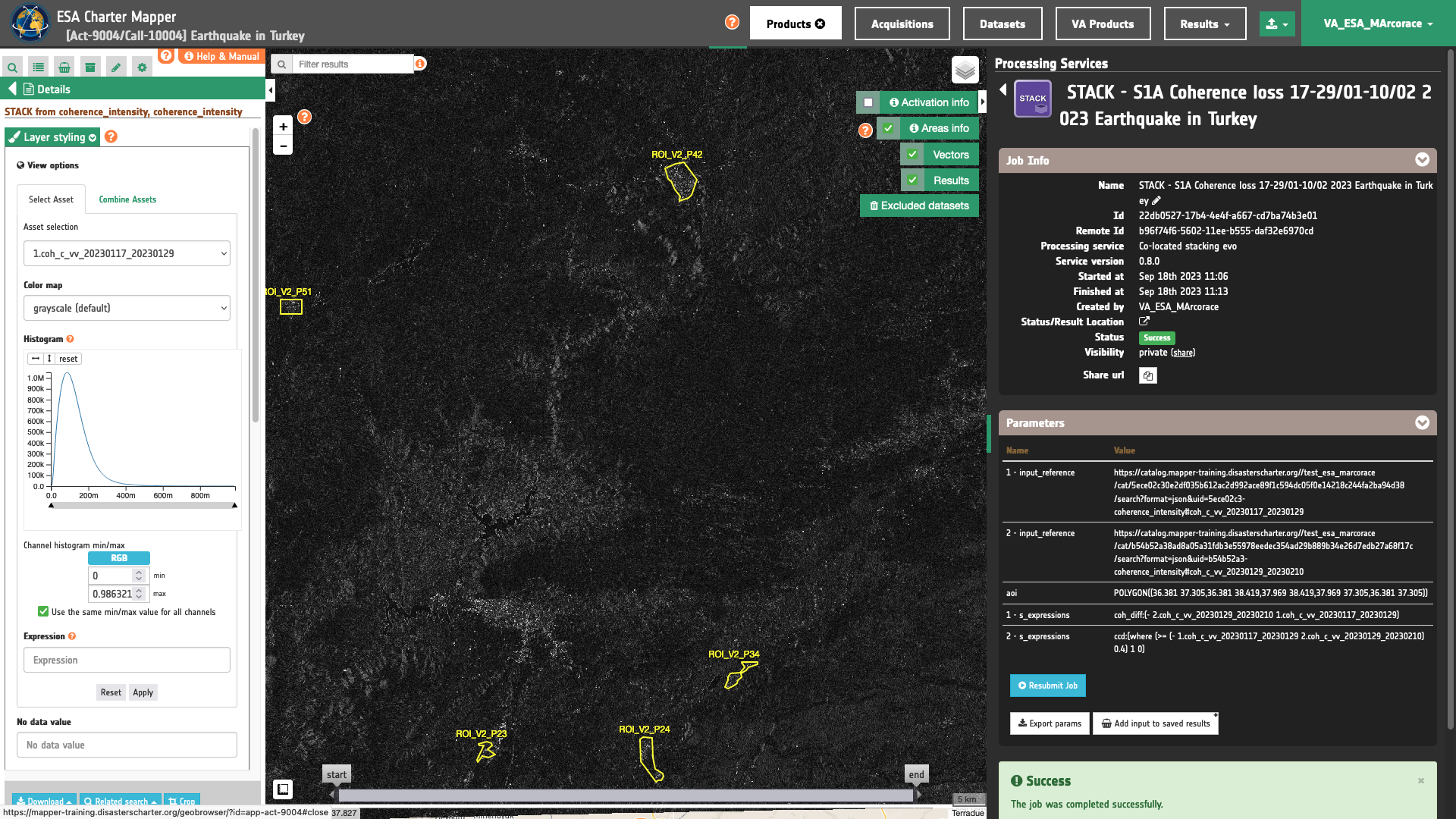
Task: Open help icon next to Layer styling
Action: click(x=111, y=136)
